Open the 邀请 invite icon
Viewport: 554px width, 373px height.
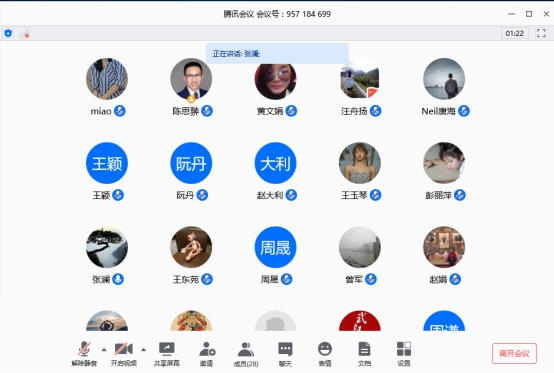207,349
